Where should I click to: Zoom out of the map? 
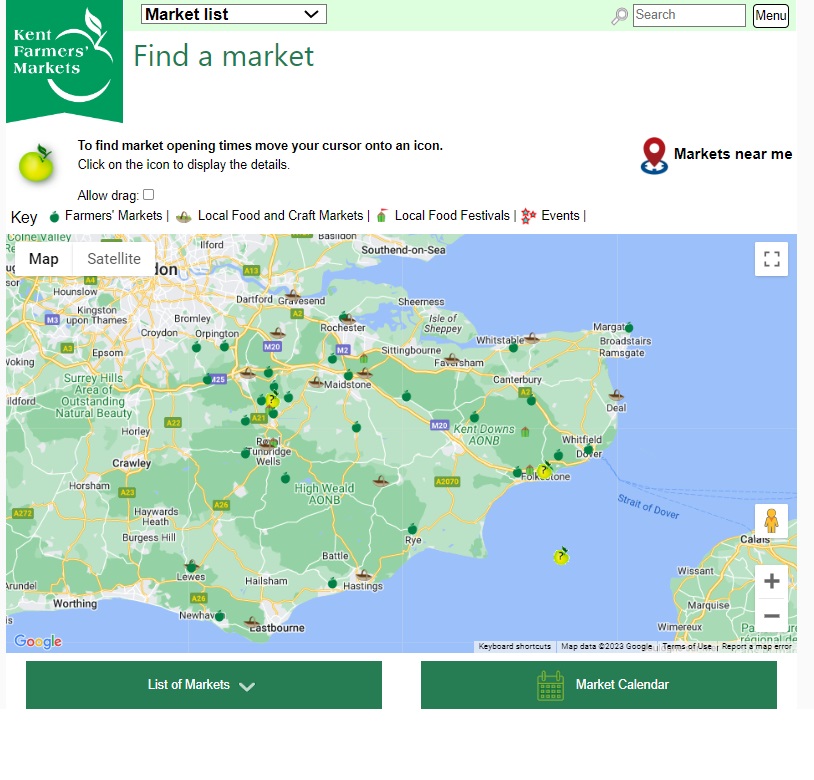click(x=771, y=616)
